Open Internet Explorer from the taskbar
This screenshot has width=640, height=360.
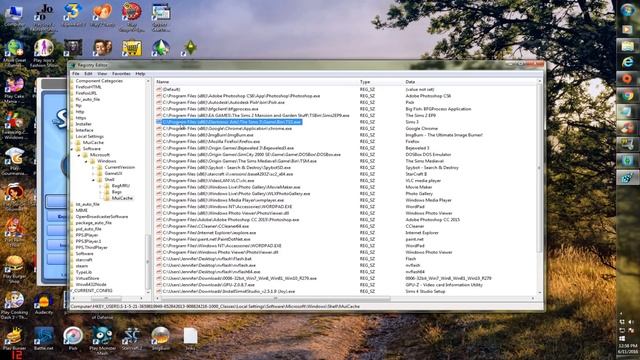pyautogui.click(x=627, y=62)
